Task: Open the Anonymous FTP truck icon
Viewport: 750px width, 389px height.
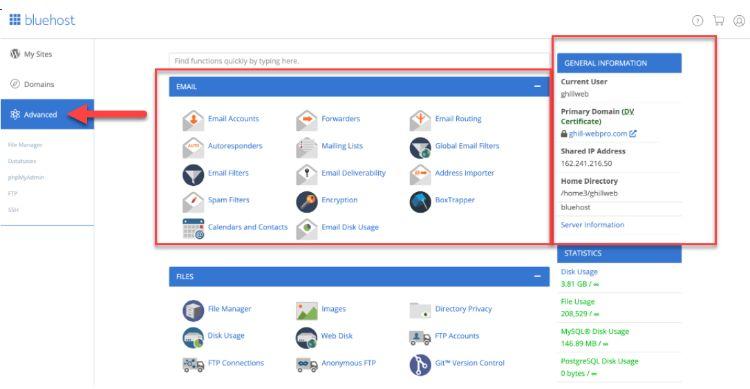Action: pos(307,365)
